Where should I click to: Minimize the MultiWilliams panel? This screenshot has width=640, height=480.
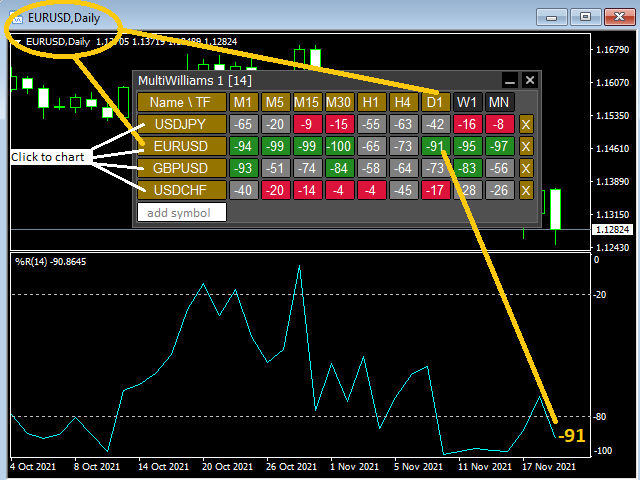pyautogui.click(x=509, y=80)
